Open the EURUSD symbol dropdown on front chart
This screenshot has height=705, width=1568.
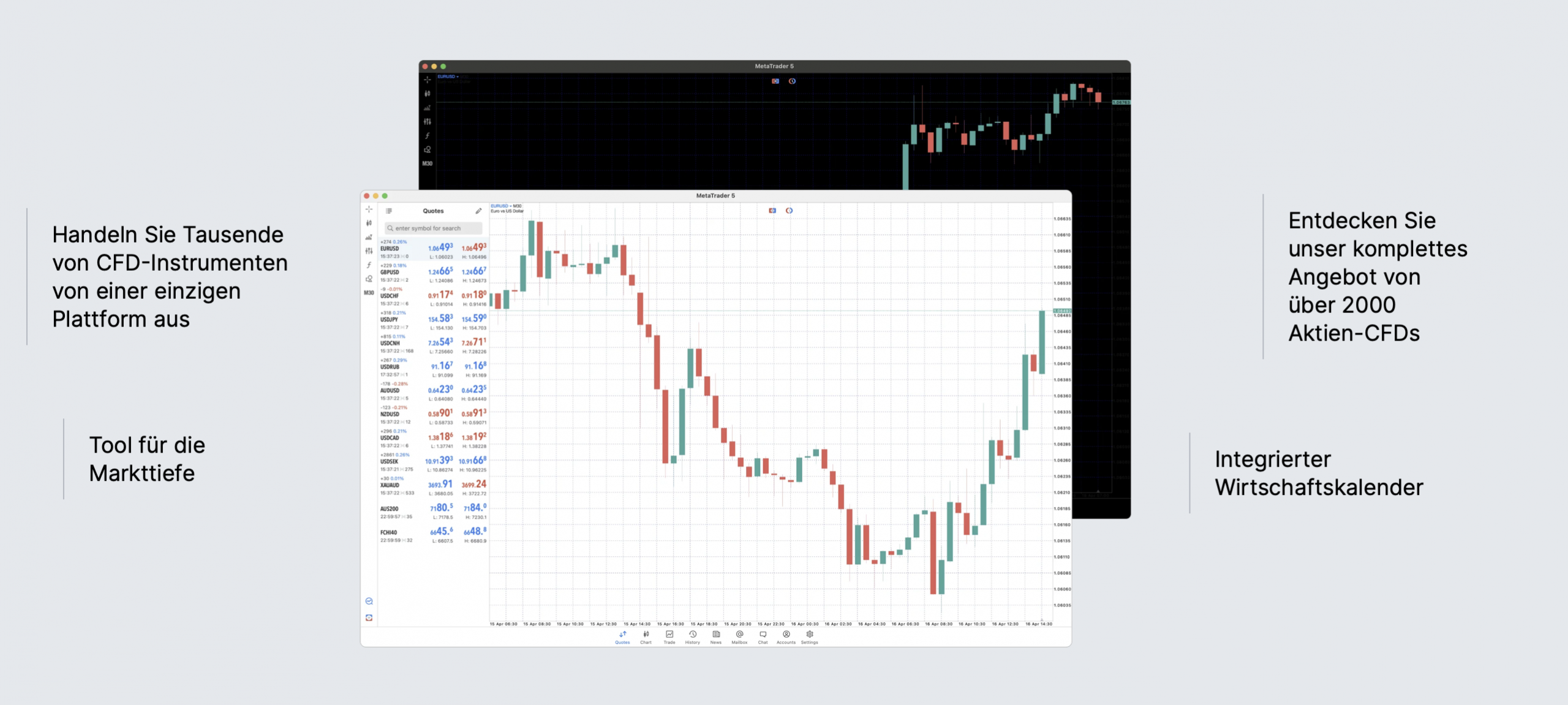tap(501, 206)
